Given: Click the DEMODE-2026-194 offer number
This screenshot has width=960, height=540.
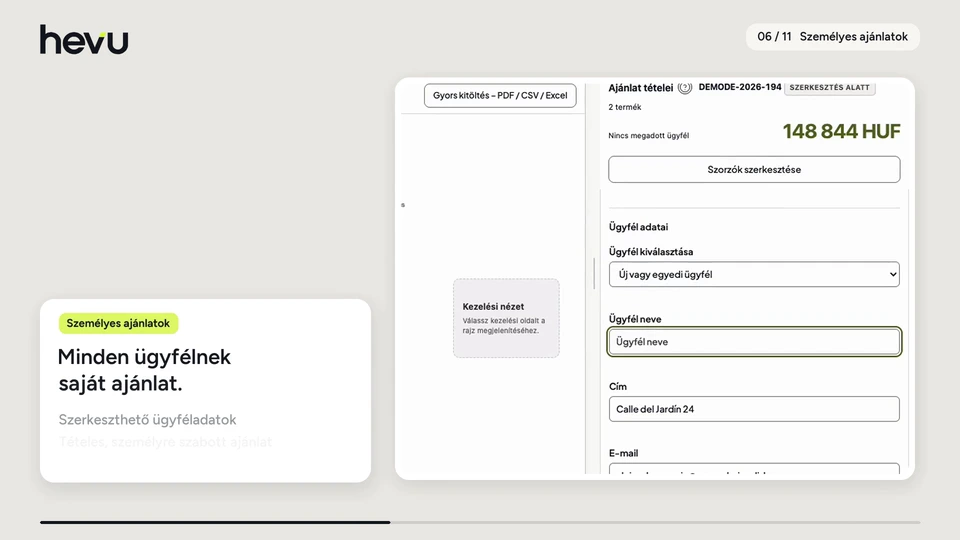Looking at the screenshot, I should 740,87.
